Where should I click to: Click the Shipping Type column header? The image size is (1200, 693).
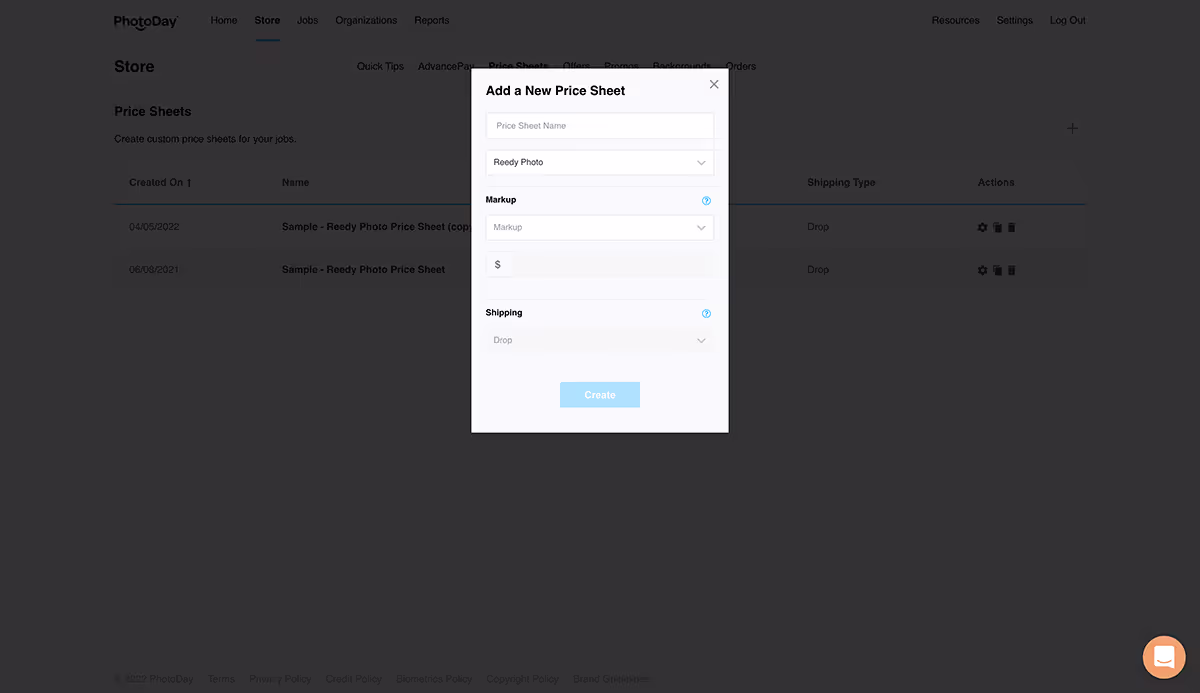(x=841, y=183)
